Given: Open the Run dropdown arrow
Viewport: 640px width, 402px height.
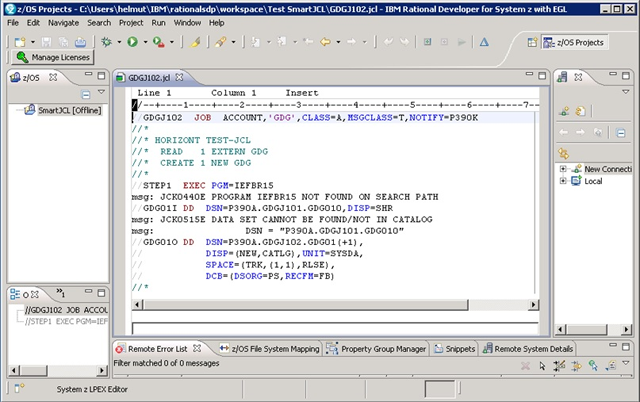Looking at the screenshot, I should (x=145, y=42).
